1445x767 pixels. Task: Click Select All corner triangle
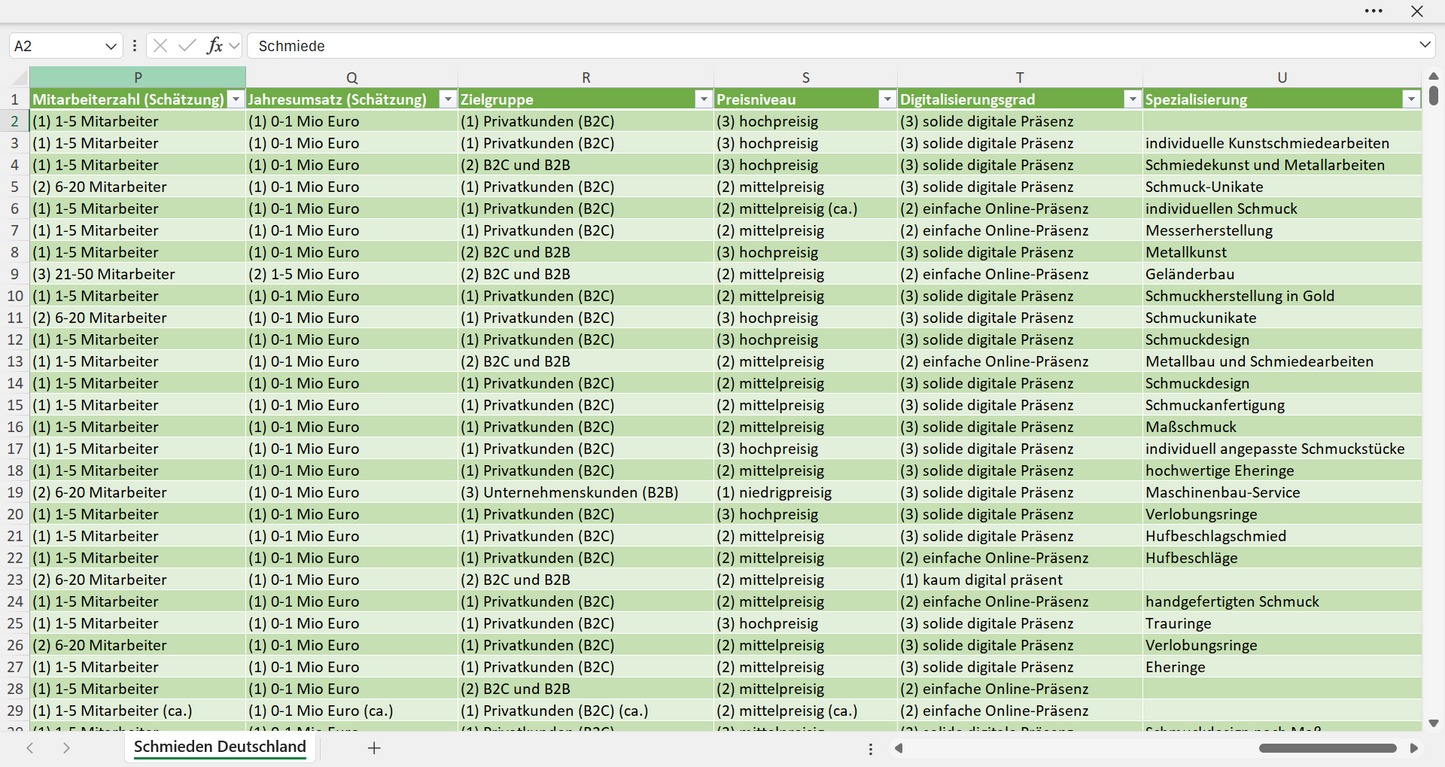19,78
